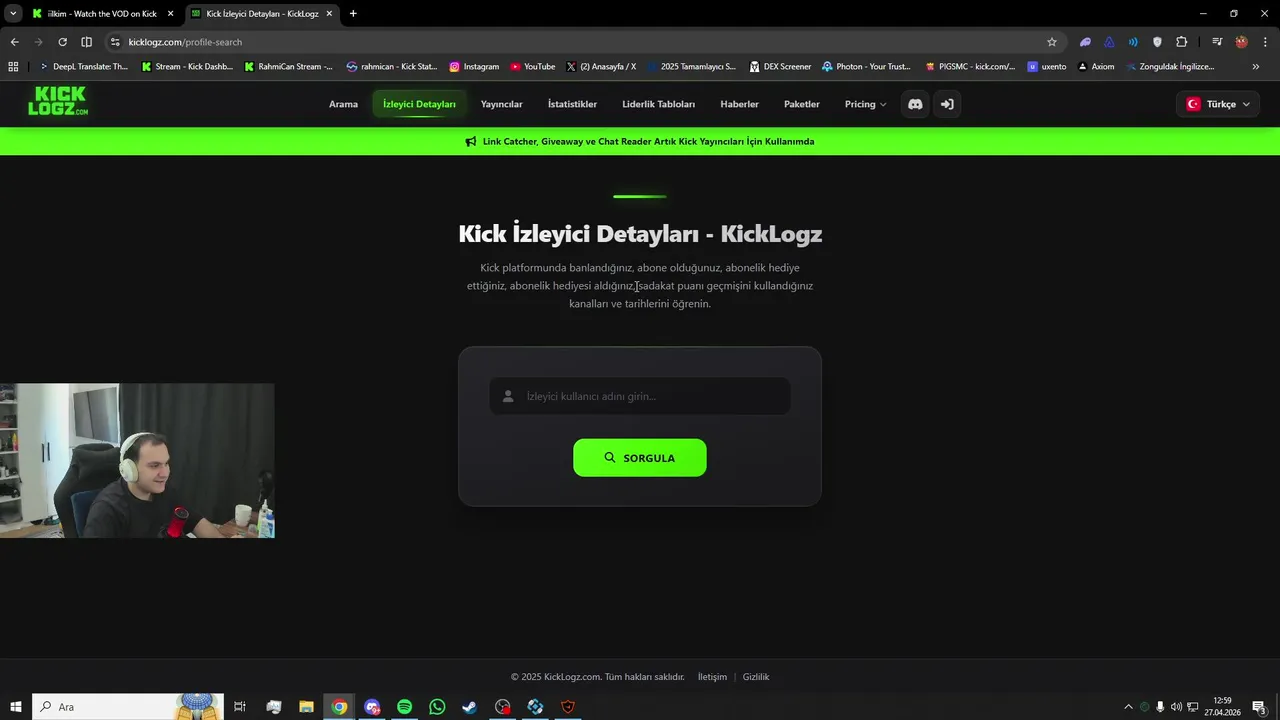Open the RahmiCan Stream bookmark

coord(289,67)
